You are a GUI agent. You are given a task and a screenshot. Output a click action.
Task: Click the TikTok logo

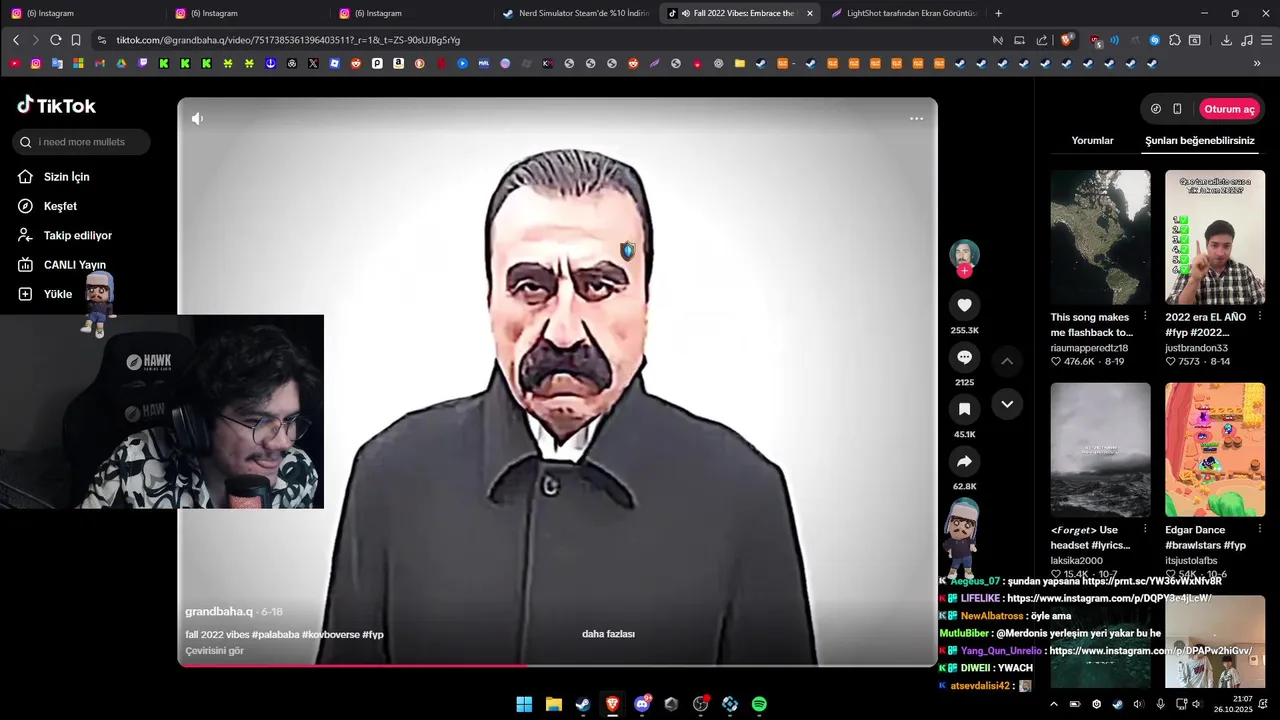[x=56, y=105]
